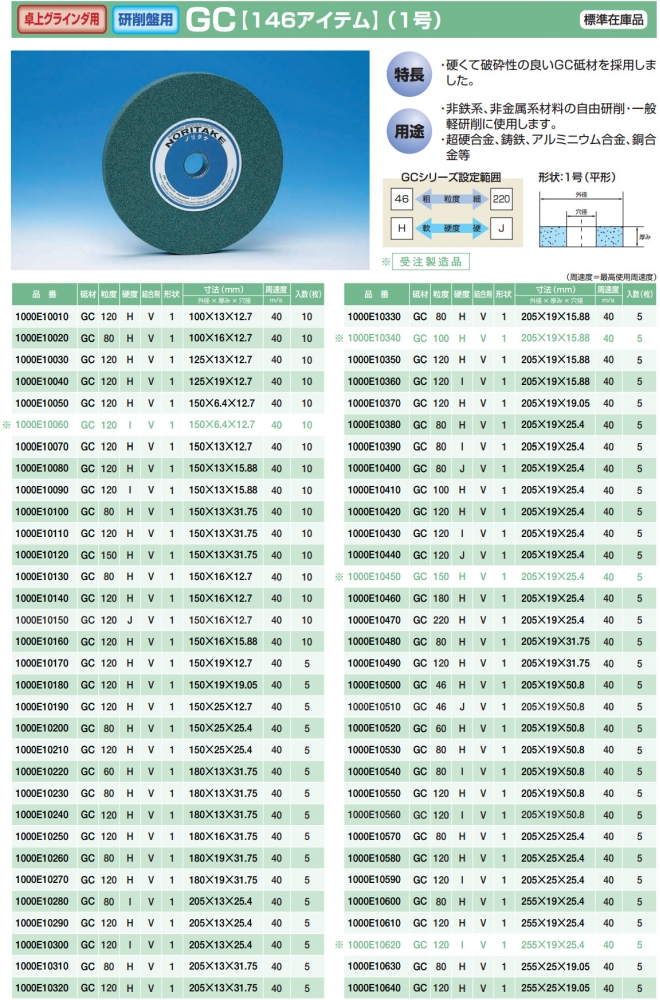The height and width of the screenshot is (1000, 660).
Task: Click the 受注製造品 green label
Action: pyautogui.click(x=430, y=261)
